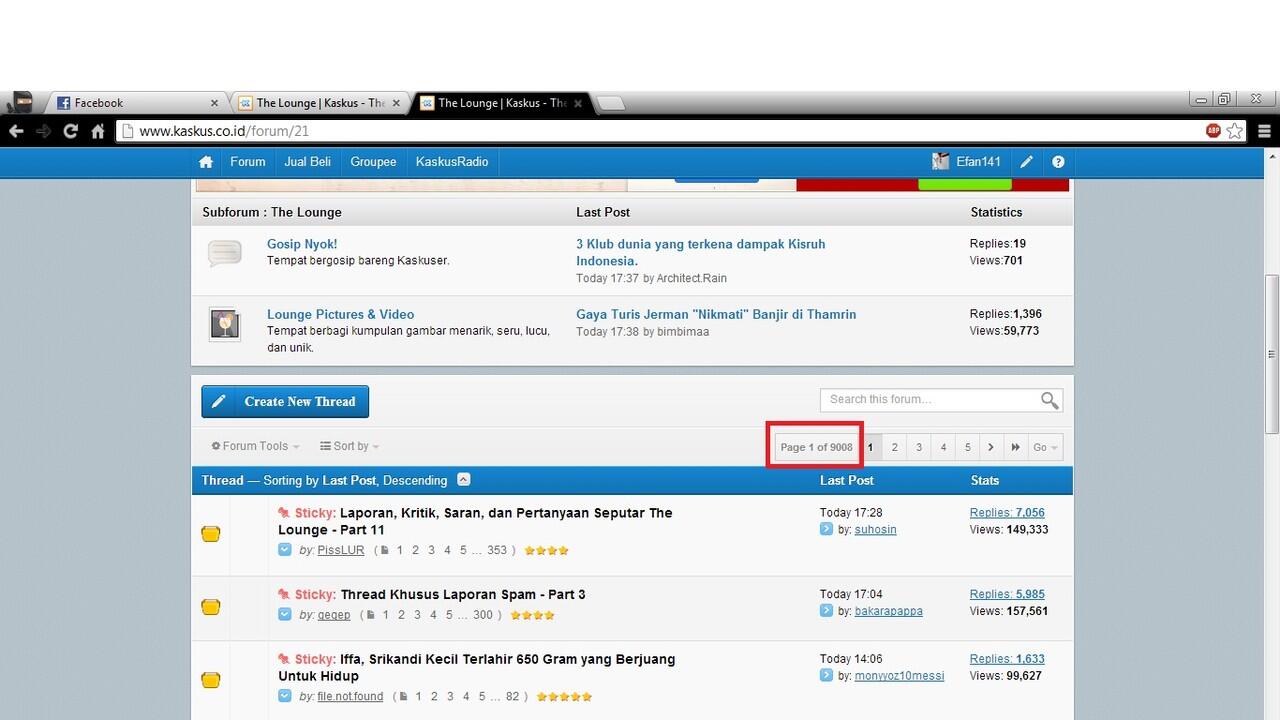Open user profile PissLUR
Screen dimensions: 1280x720
(x=341, y=550)
